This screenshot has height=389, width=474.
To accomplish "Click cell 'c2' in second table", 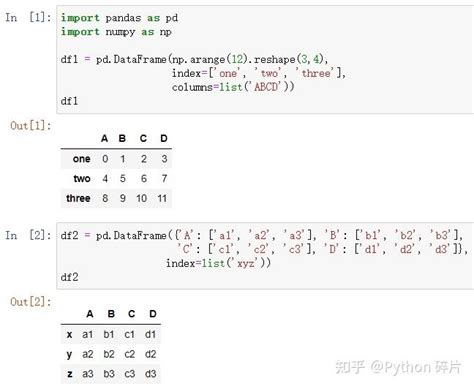I will (130, 354).
